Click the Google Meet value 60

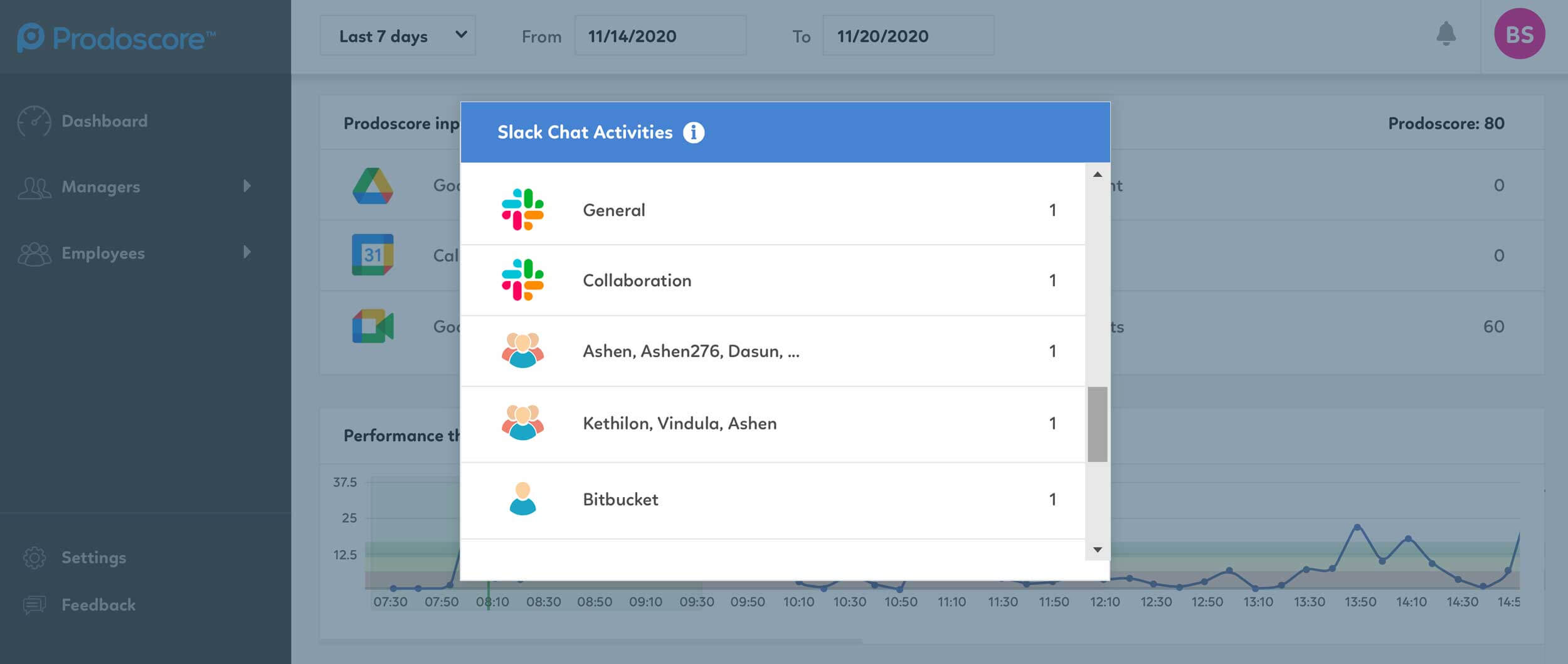[1494, 326]
